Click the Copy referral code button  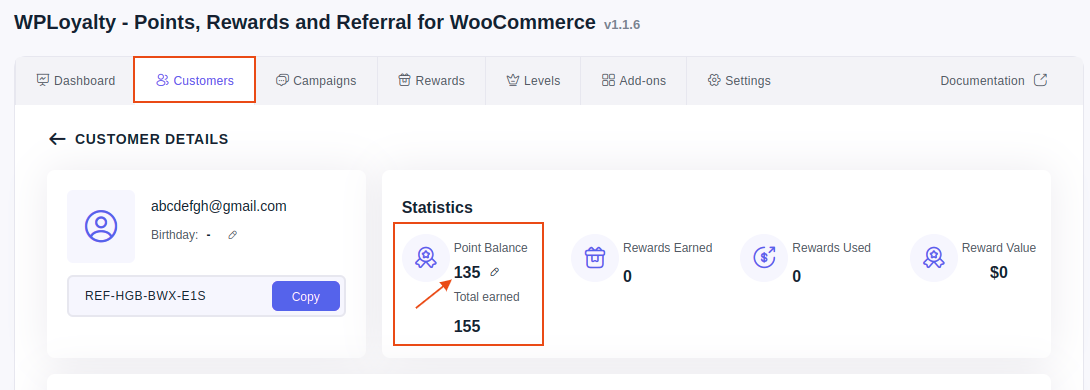tap(306, 296)
